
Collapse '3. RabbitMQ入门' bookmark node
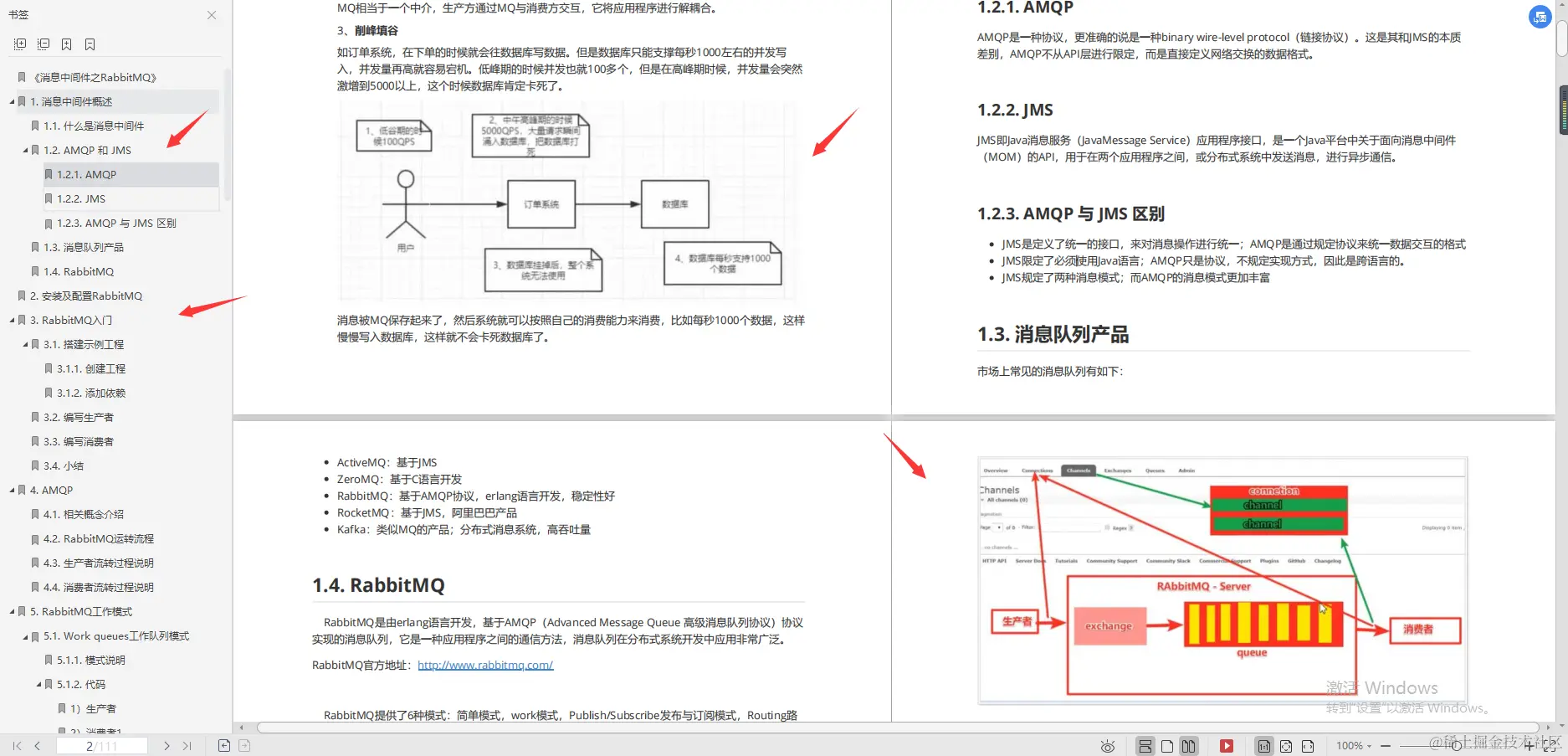pos(12,321)
